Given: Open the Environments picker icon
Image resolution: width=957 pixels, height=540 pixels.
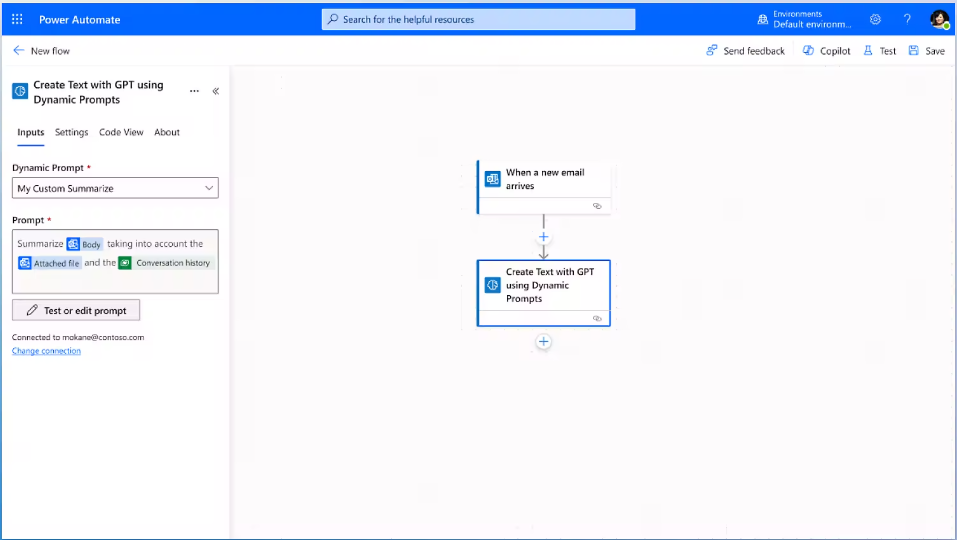Looking at the screenshot, I should 762,19.
